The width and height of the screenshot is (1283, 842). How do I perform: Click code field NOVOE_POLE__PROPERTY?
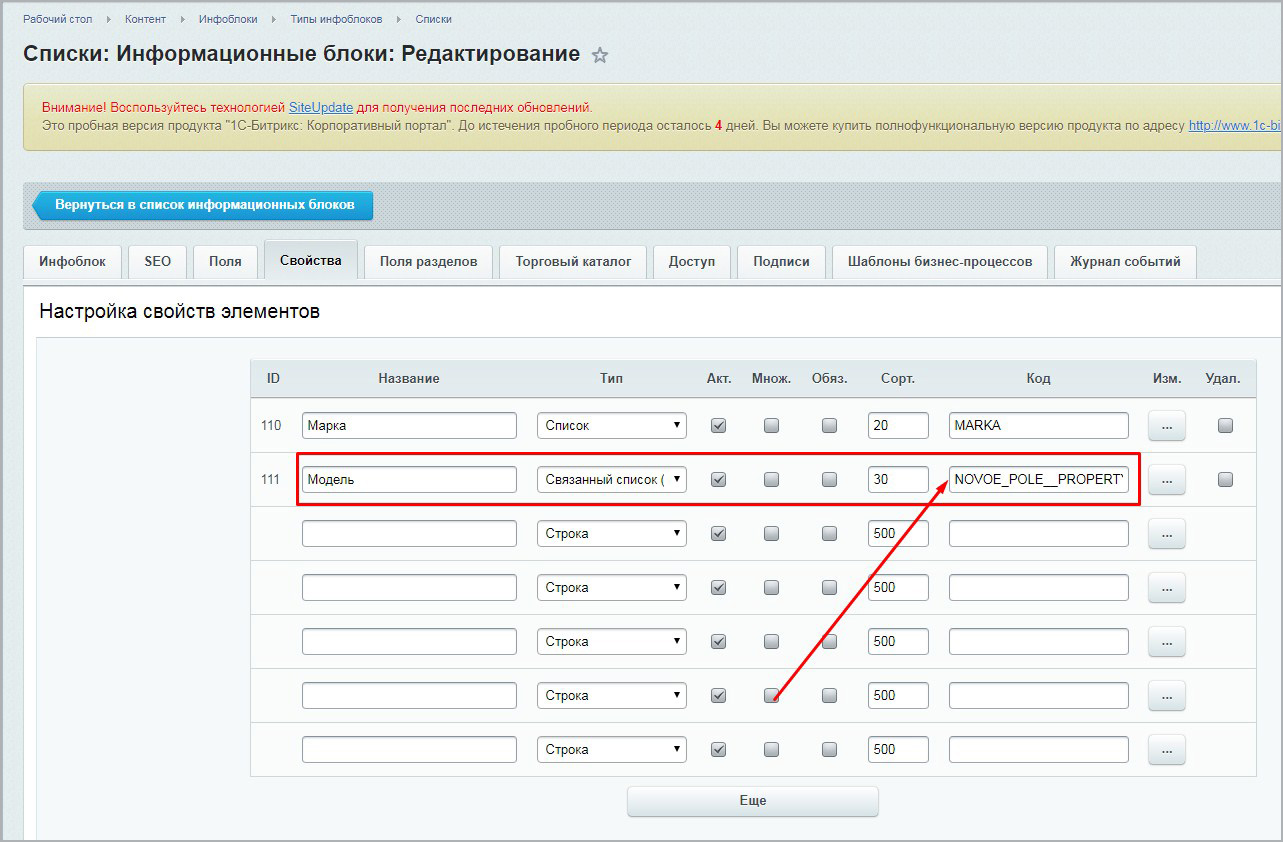[x=1039, y=479]
